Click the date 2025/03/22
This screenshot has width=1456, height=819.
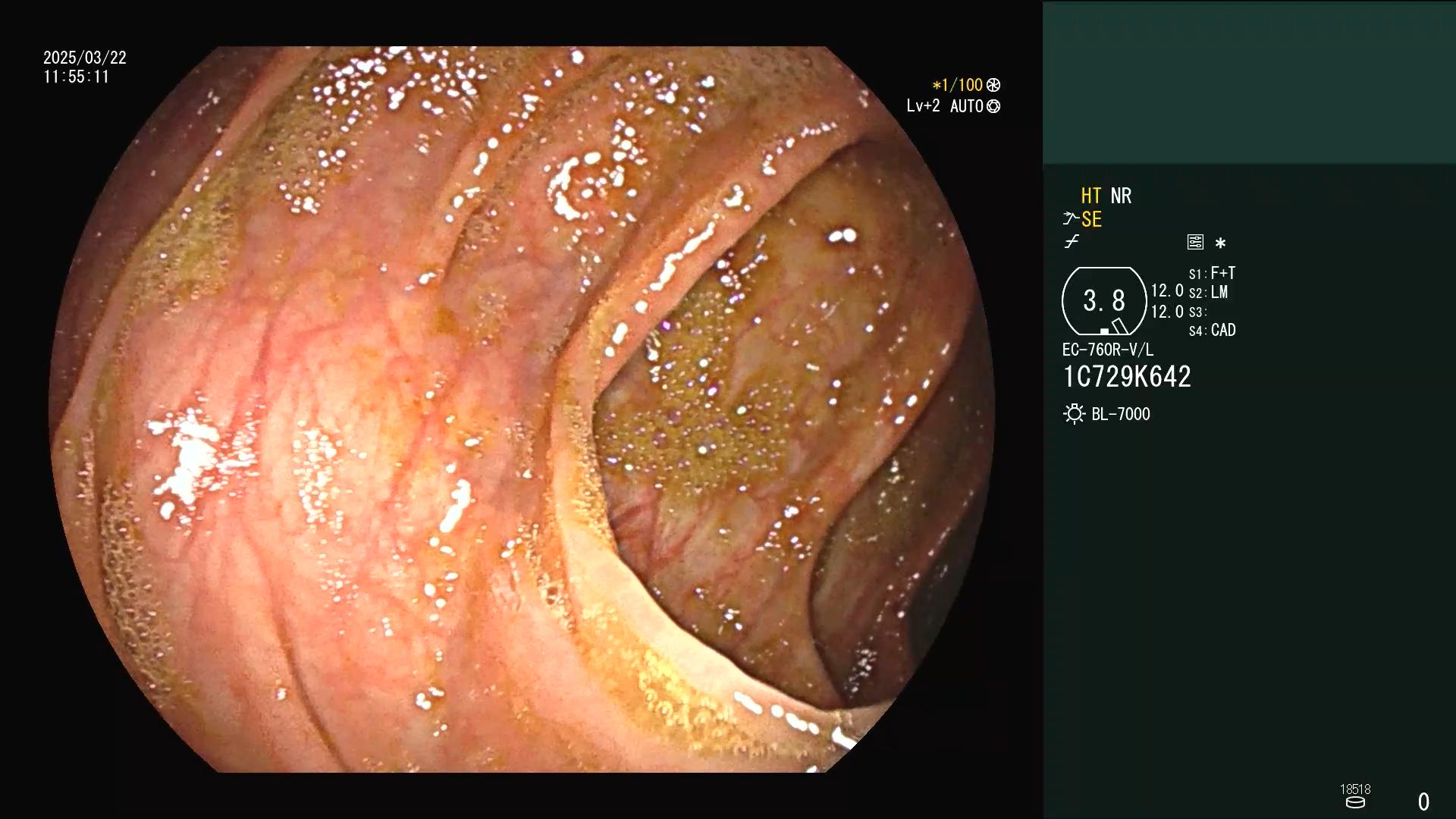click(x=85, y=58)
